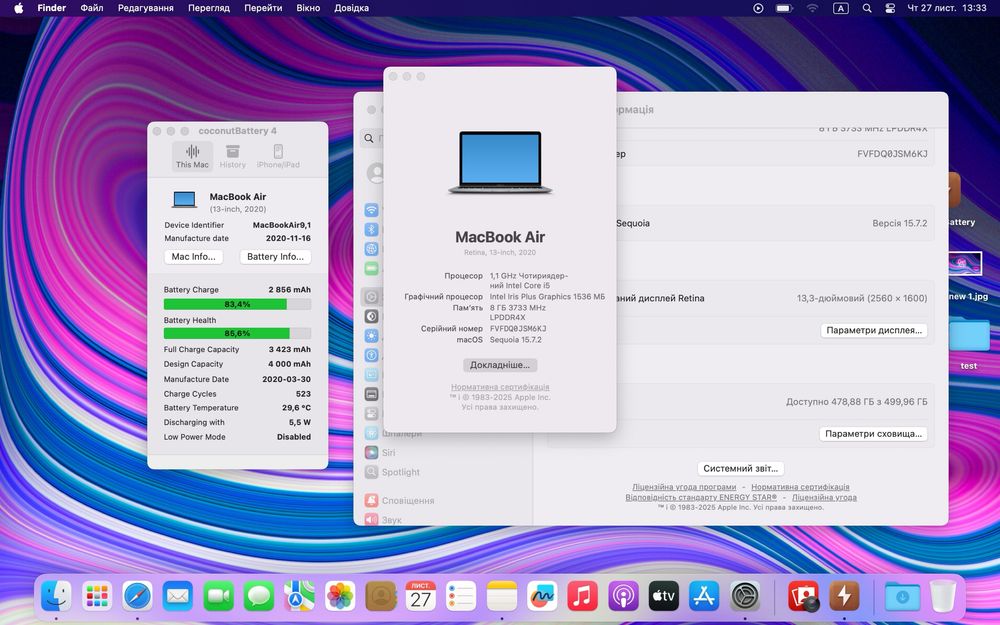Screen dimensions: 1000x625
Task: Select Wi-Fi icon in Settings sidebar
Action: (372, 210)
